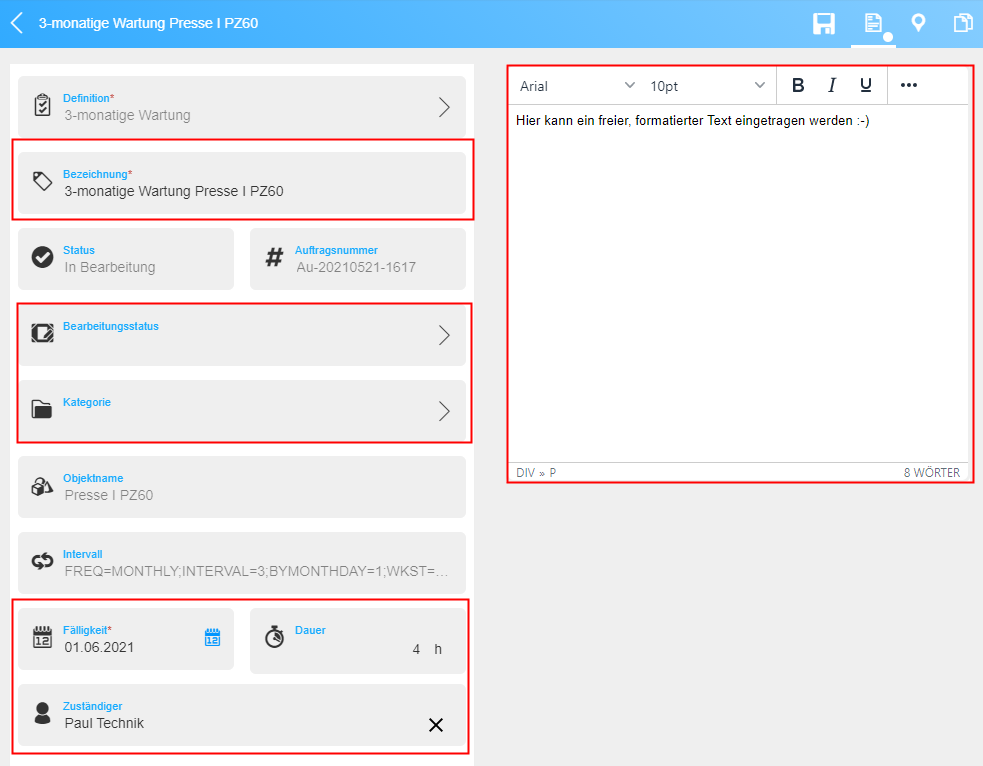Click the Objektname shapes icon

[42, 486]
